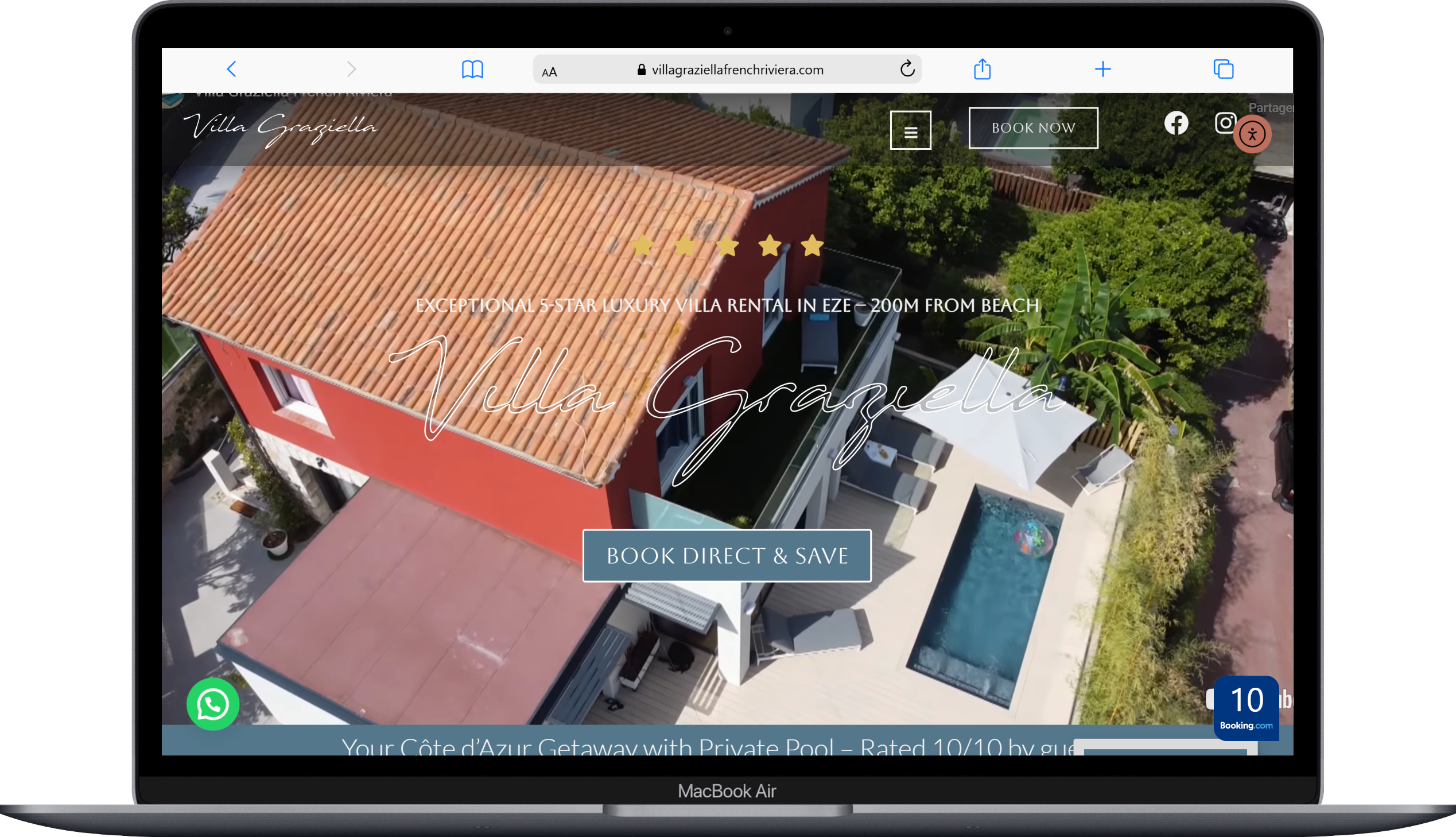Viewport: 1456px width, 837px height.
Task: Open the villa's Facebook page icon
Action: (x=1175, y=123)
